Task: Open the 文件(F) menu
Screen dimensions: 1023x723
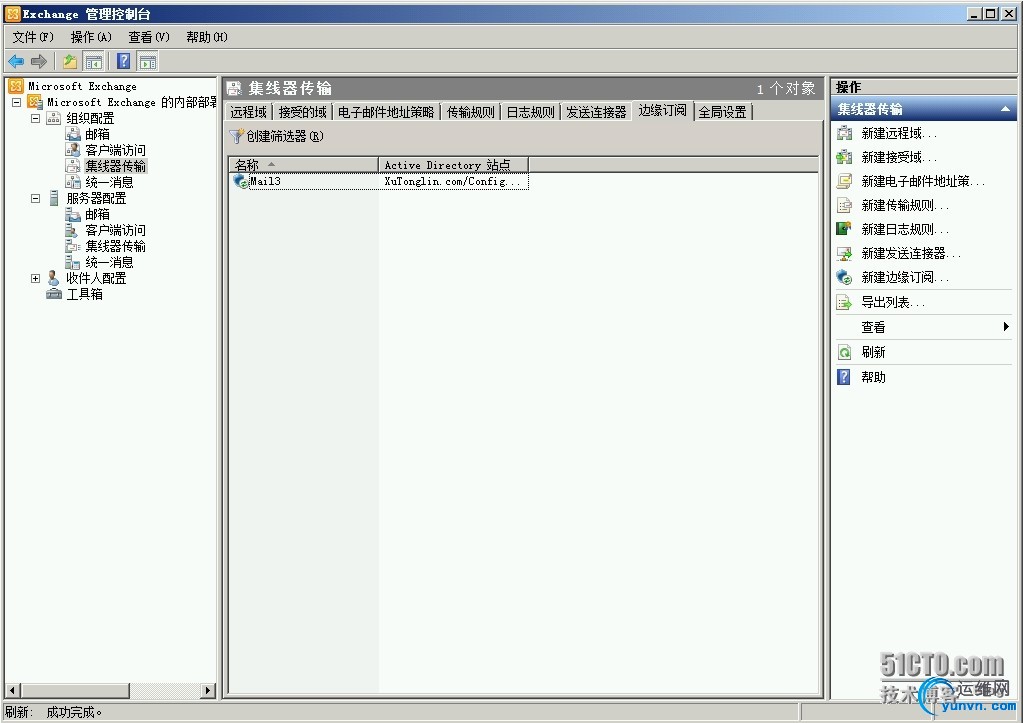Action: (x=33, y=37)
